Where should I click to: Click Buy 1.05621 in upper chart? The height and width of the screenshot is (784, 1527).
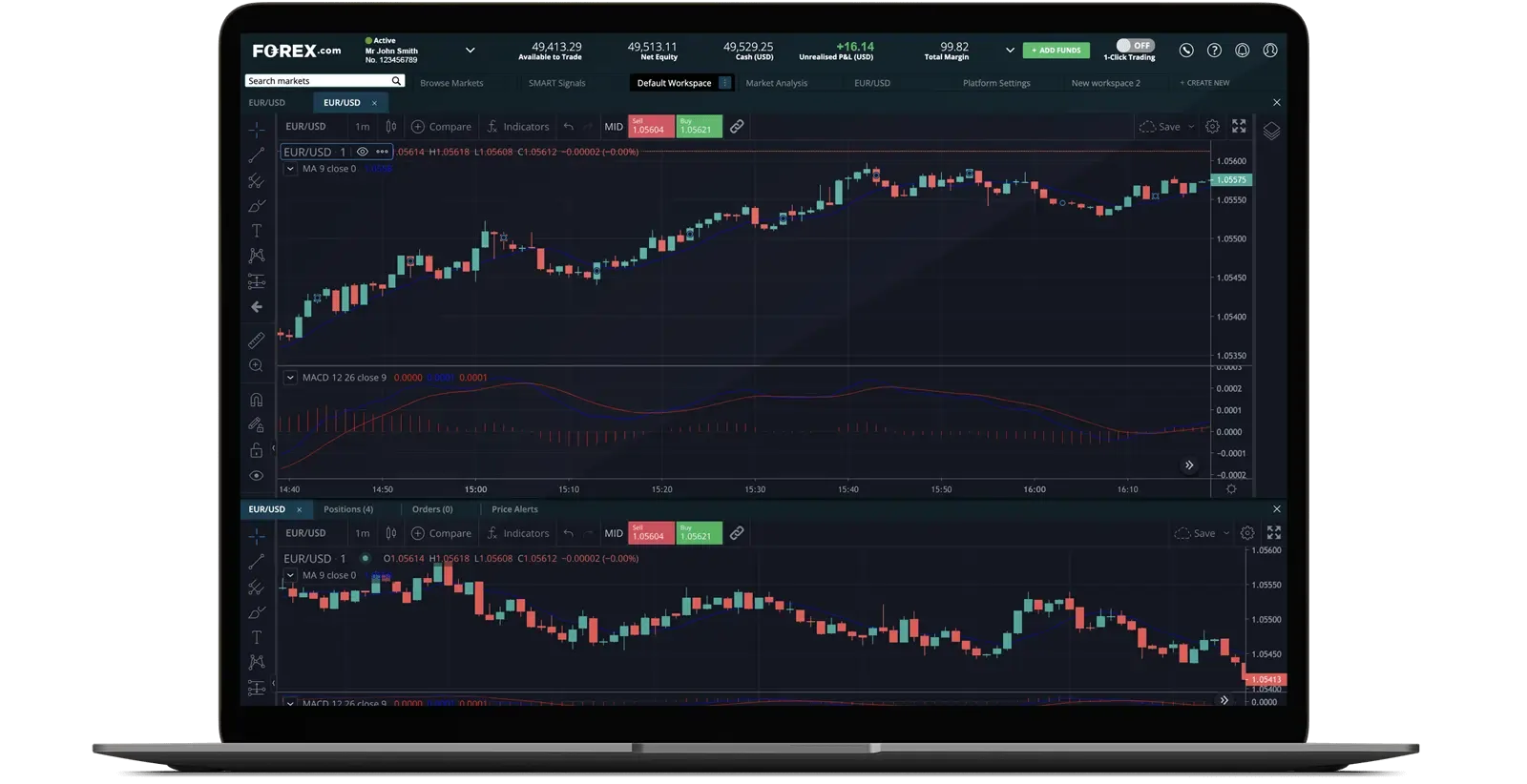pyautogui.click(x=700, y=126)
